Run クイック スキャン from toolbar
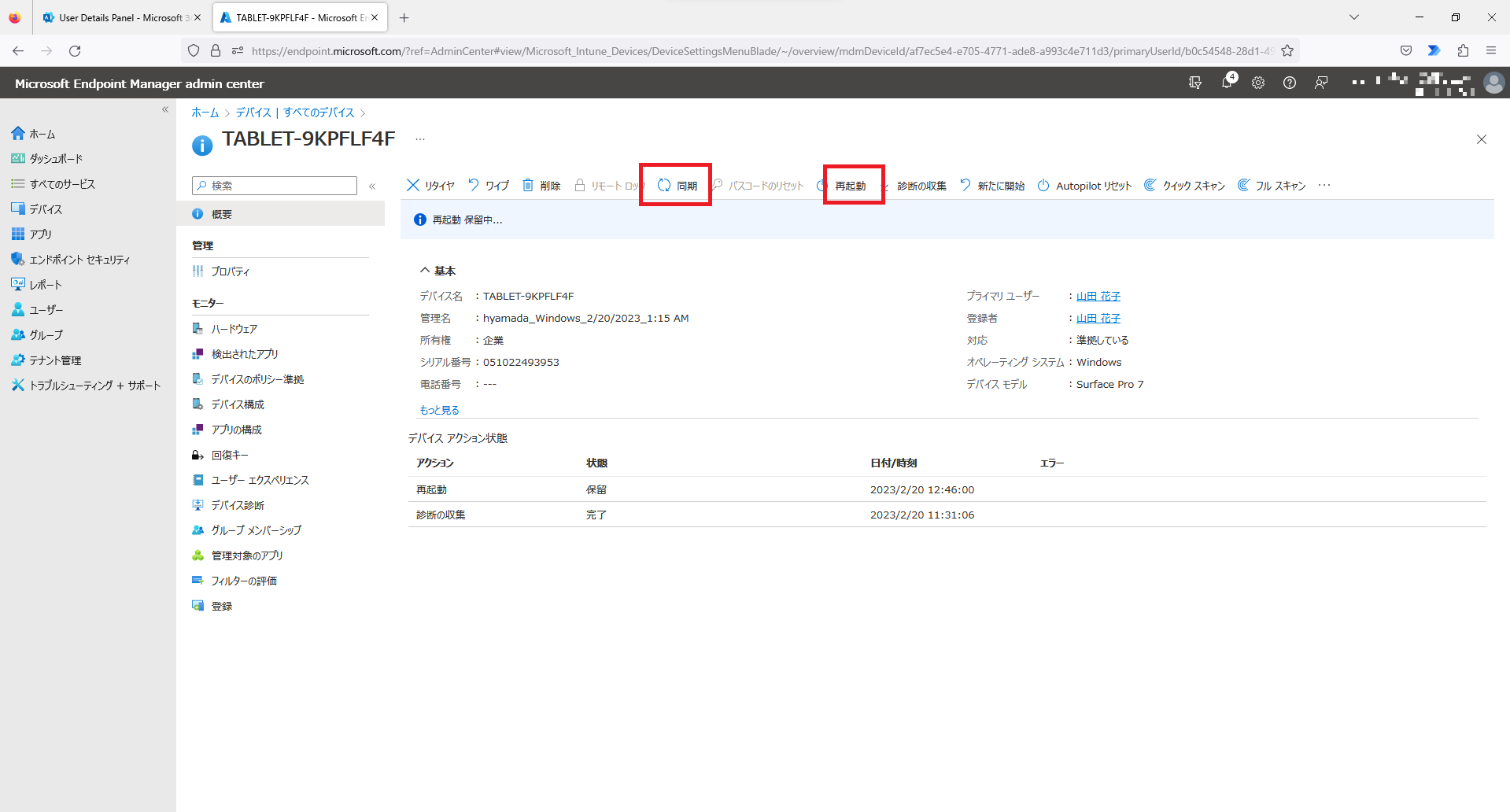This screenshot has width=1510, height=812. pyautogui.click(x=1184, y=186)
